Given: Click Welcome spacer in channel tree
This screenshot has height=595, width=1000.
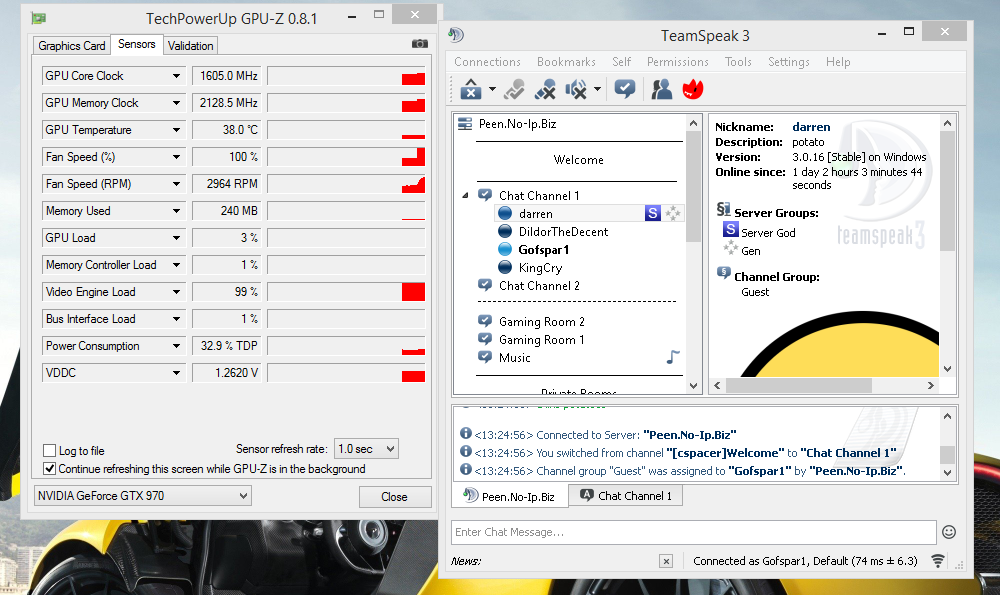Looking at the screenshot, I should coord(578,160).
